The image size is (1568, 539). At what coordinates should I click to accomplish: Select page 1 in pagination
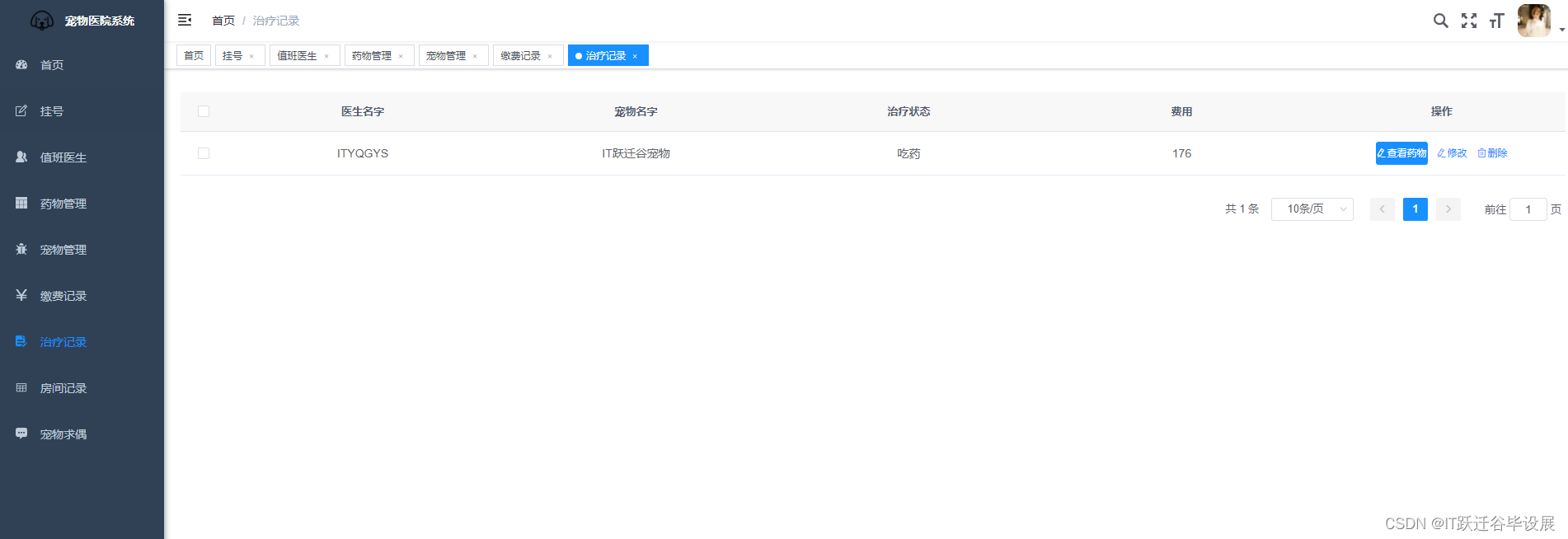(1415, 209)
